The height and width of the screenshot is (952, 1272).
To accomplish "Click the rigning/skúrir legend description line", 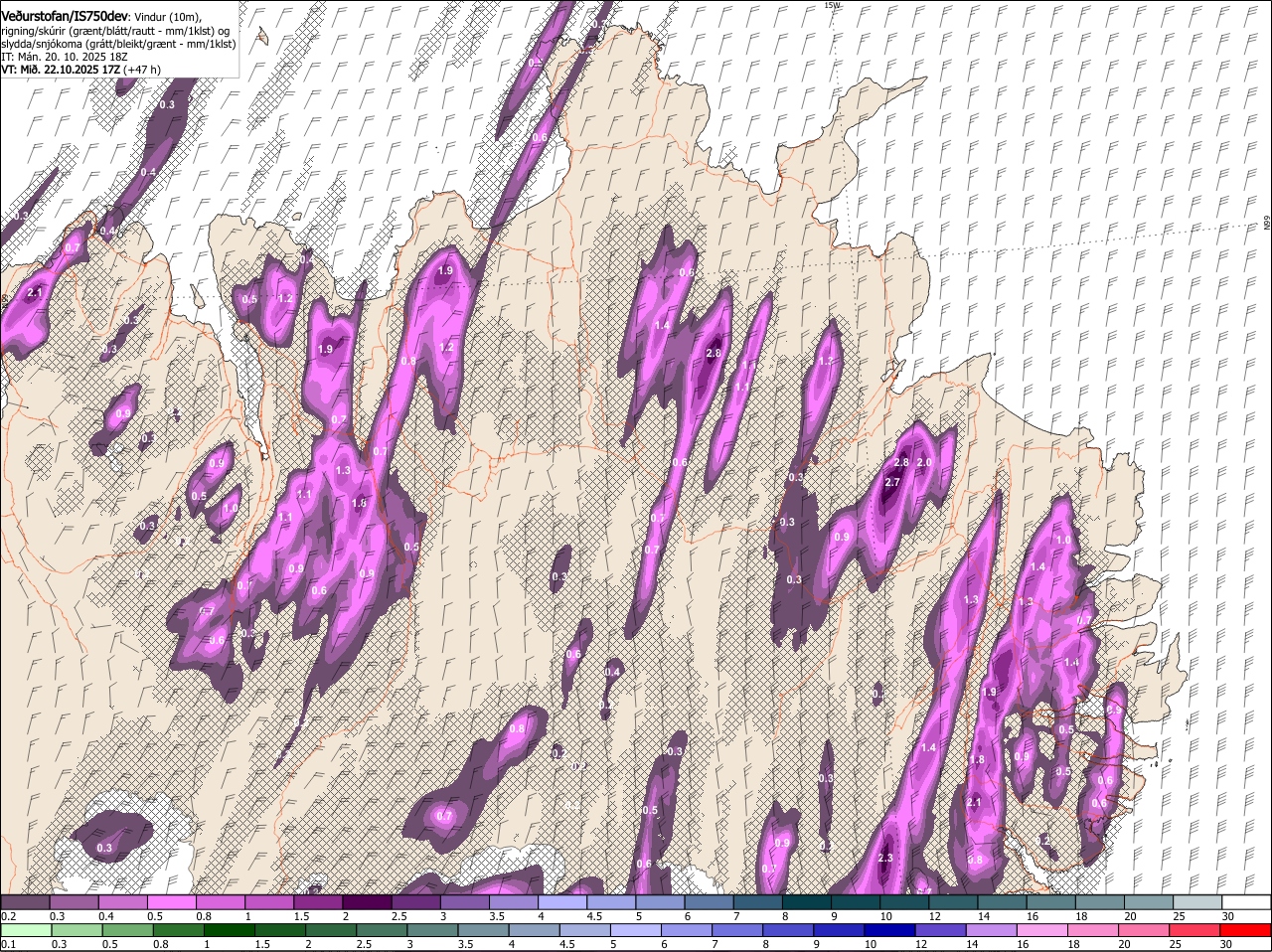I will [x=116, y=30].
